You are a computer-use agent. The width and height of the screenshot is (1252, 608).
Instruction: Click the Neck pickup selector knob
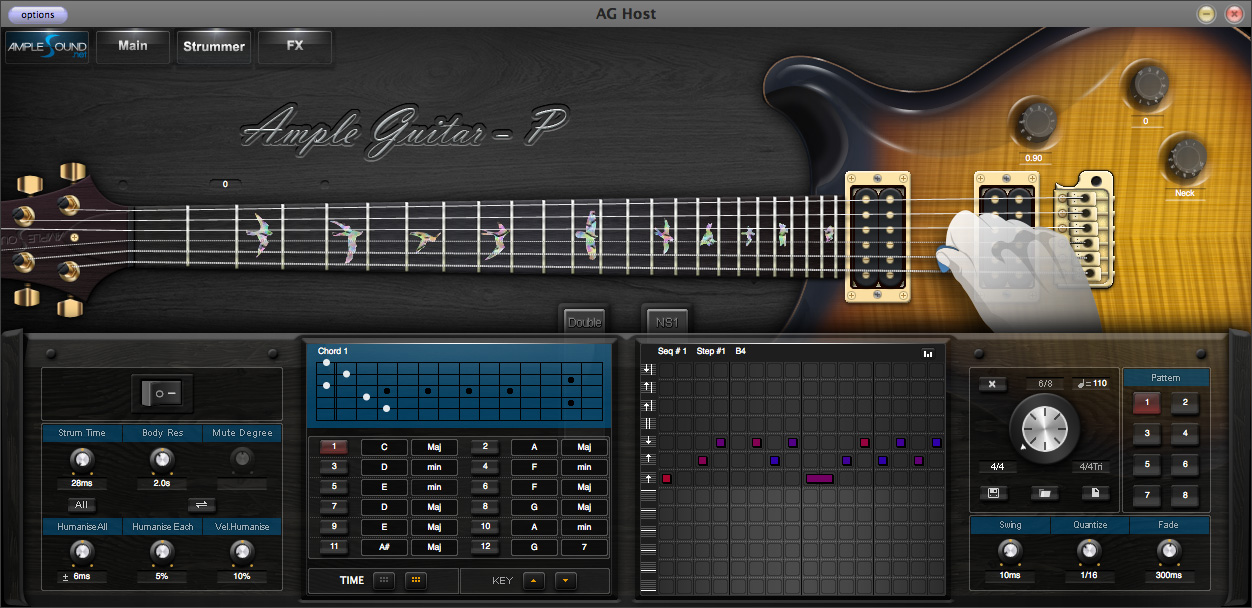pyautogui.click(x=1186, y=159)
